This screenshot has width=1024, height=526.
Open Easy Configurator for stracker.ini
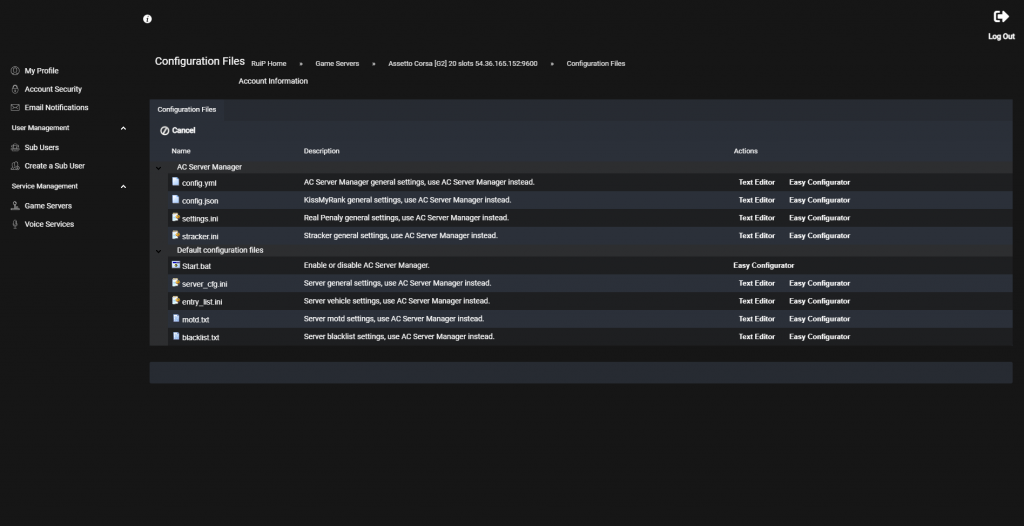pos(819,235)
